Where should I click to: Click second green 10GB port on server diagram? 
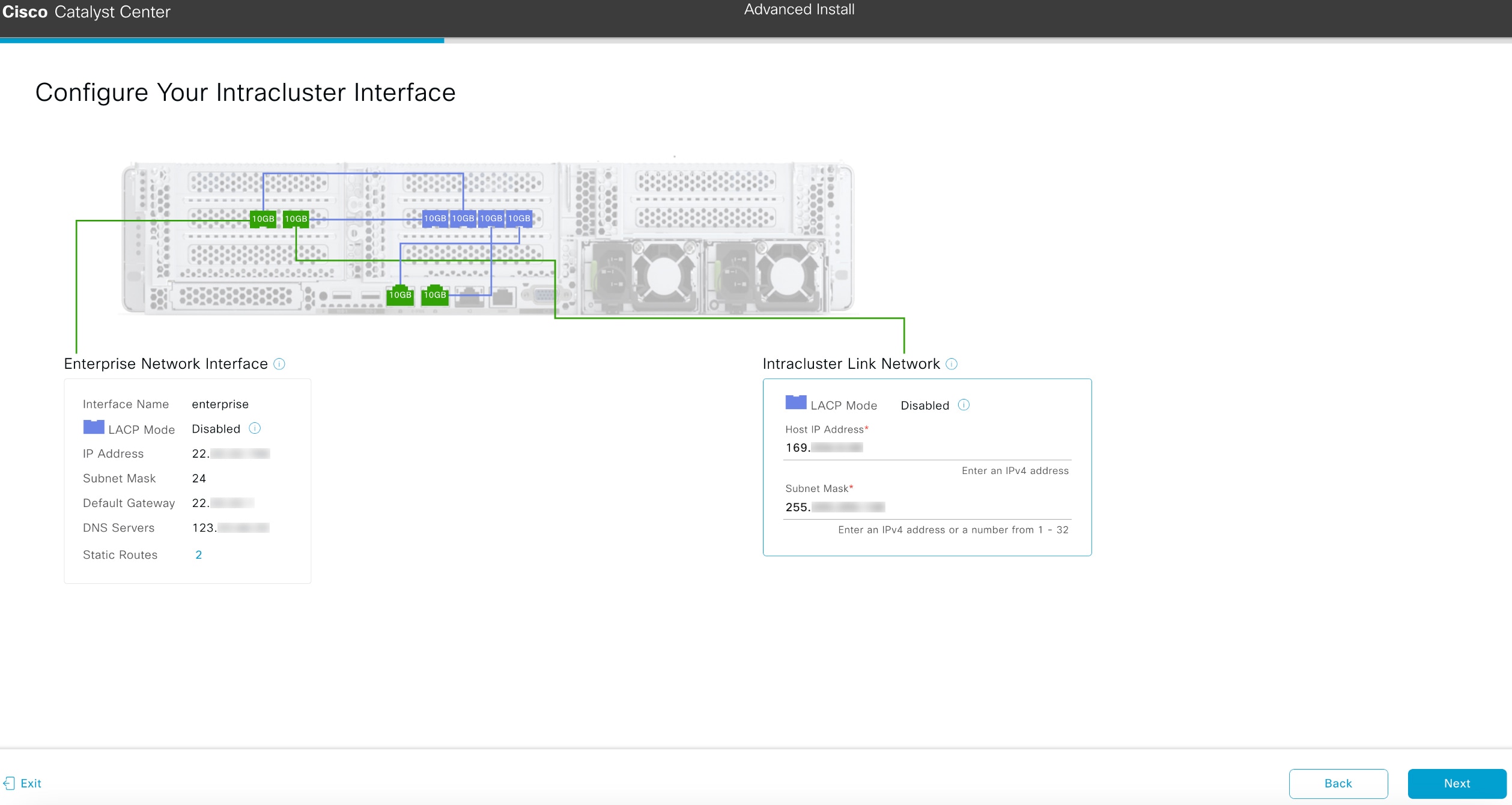coord(296,219)
